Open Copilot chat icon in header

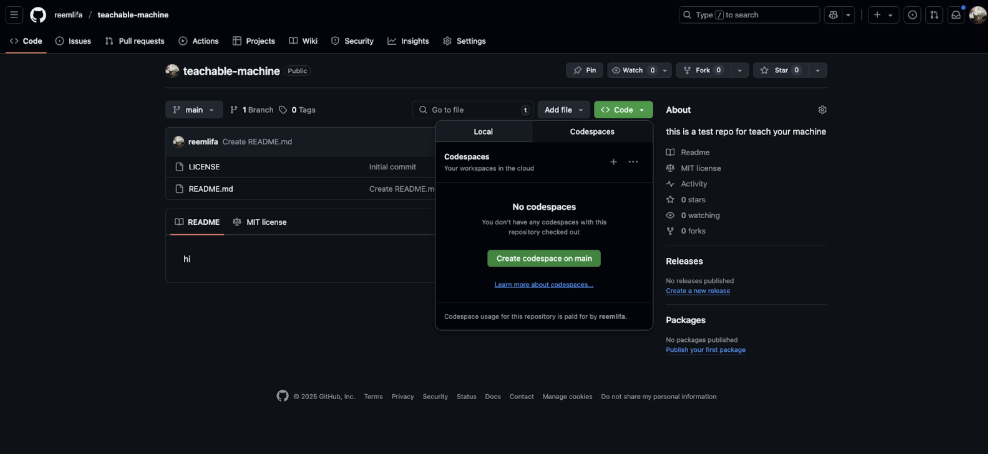[x=834, y=15]
